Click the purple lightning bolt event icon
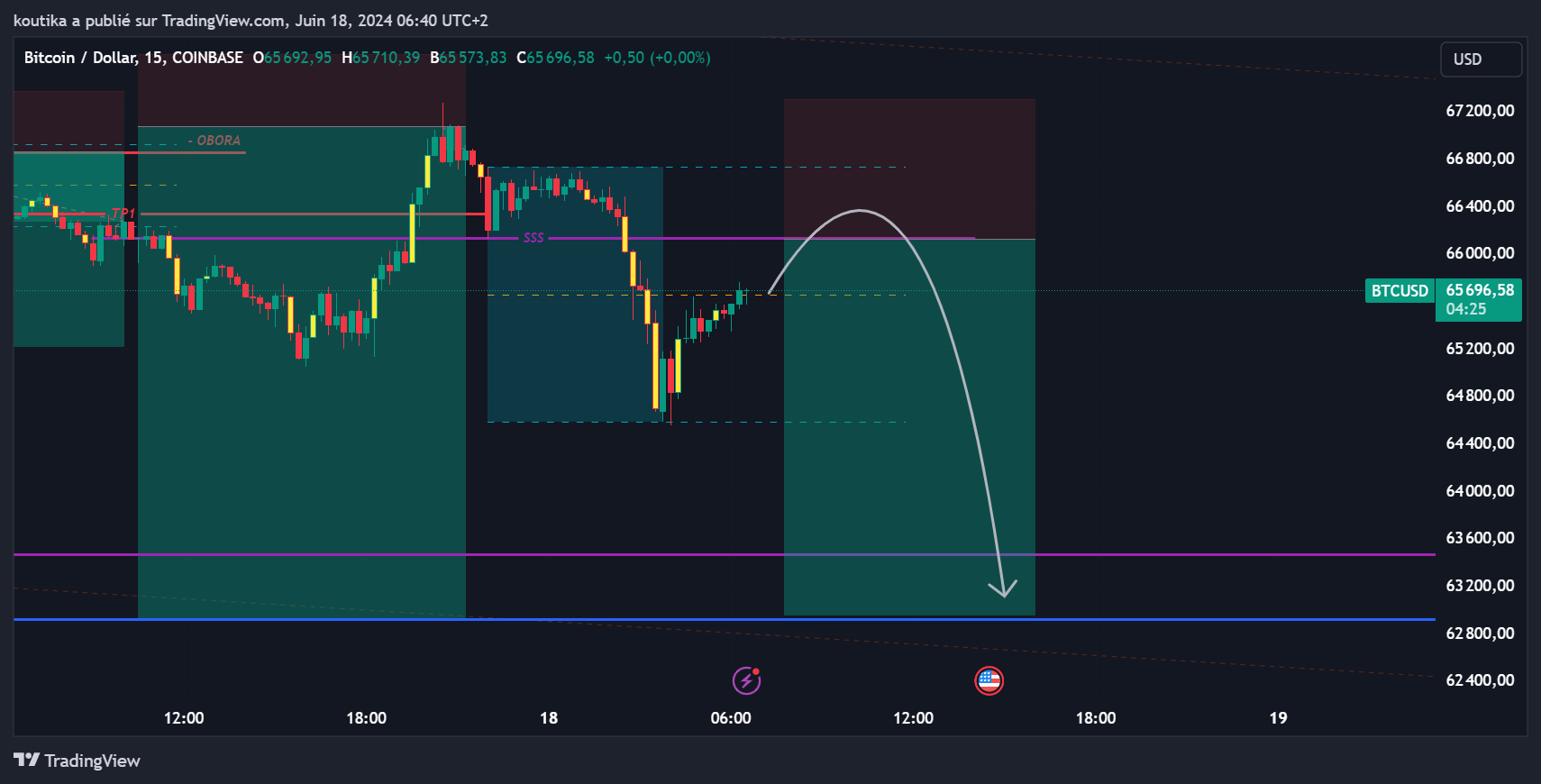The width and height of the screenshot is (1541, 784). (x=746, y=680)
